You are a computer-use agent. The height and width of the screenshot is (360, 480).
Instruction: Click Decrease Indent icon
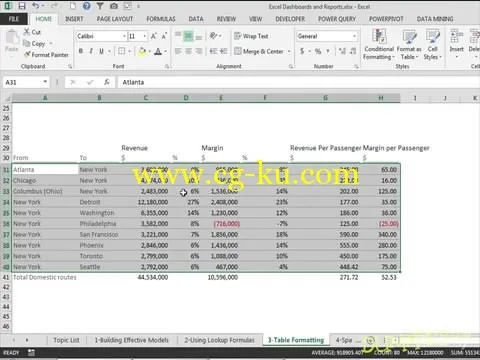click(x=213, y=51)
